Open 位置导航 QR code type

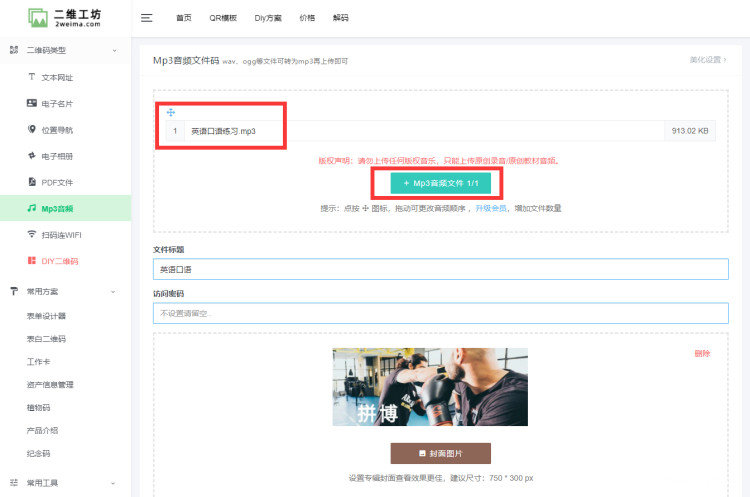[x=56, y=130]
